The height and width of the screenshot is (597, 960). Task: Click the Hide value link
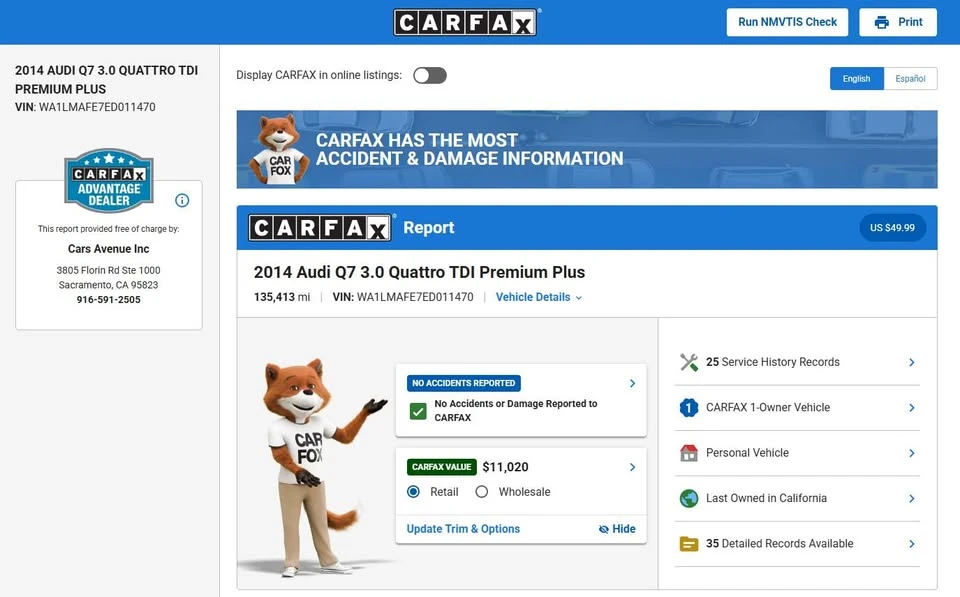617,529
